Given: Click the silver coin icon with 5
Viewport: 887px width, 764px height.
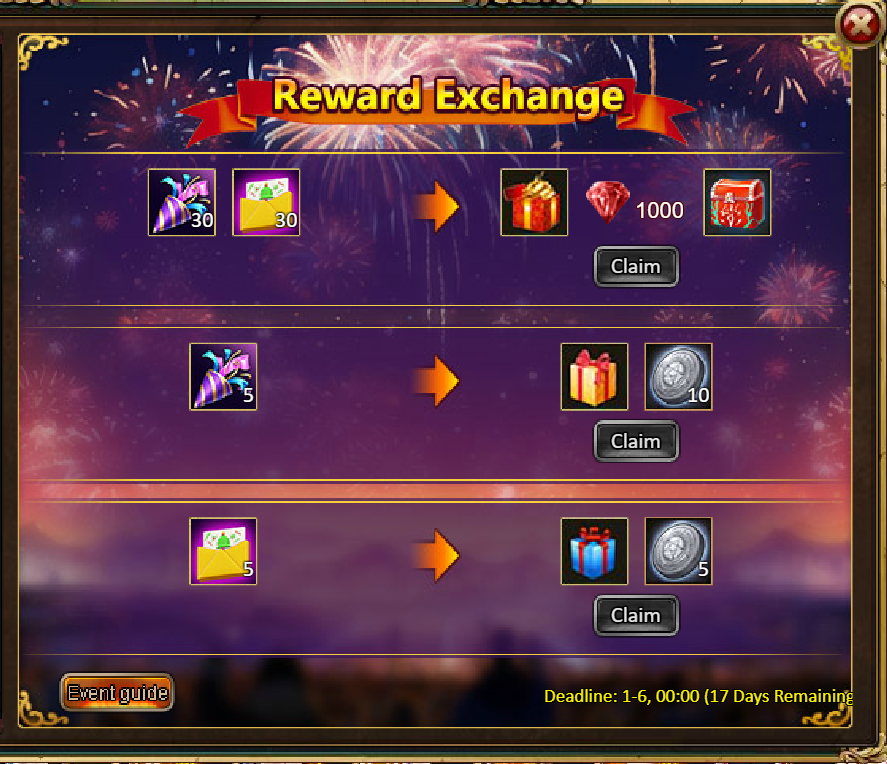Looking at the screenshot, I should [678, 551].
